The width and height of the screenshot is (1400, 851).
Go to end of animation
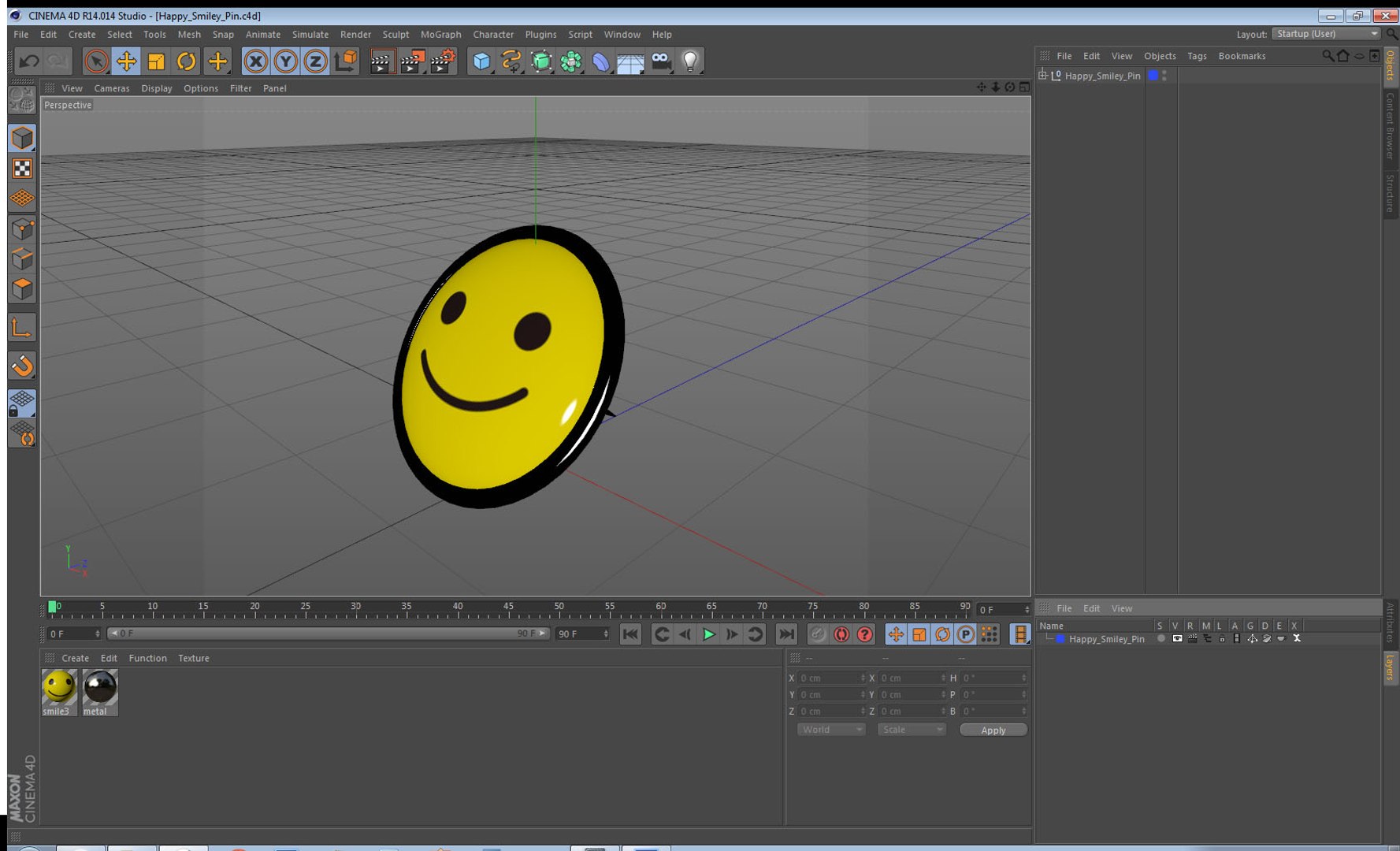coord(786,634)
